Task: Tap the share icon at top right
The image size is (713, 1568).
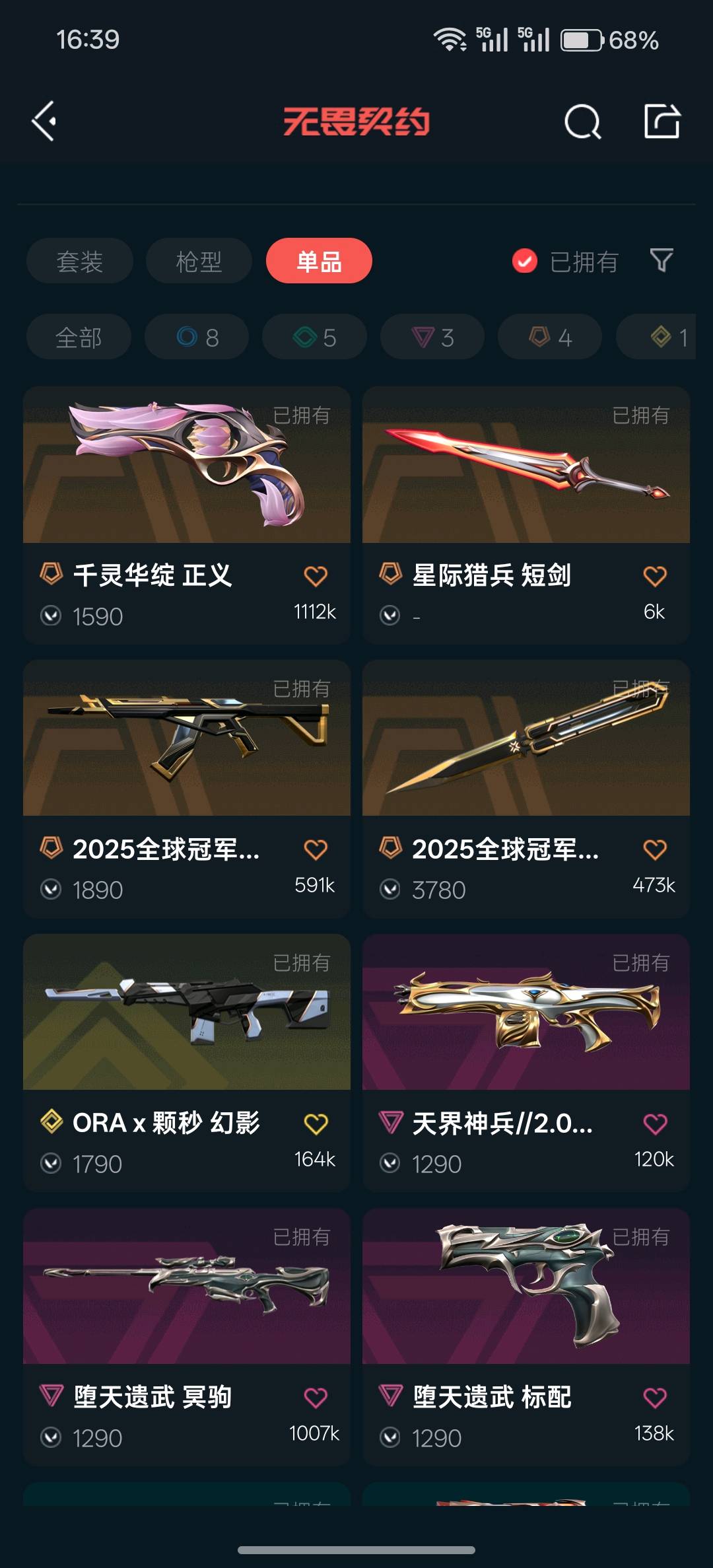Action: pos(662,121)
